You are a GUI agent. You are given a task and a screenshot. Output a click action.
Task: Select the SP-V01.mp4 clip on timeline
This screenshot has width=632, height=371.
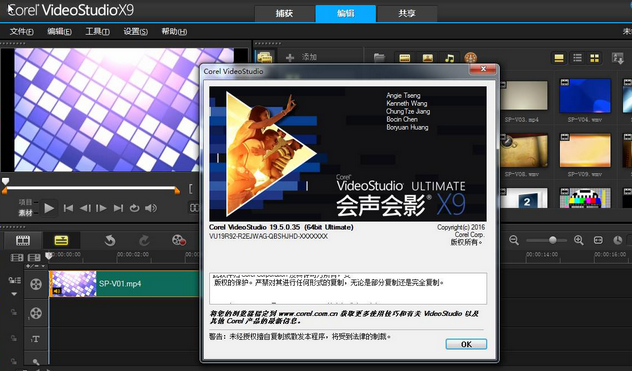click(x=125, y=283)
